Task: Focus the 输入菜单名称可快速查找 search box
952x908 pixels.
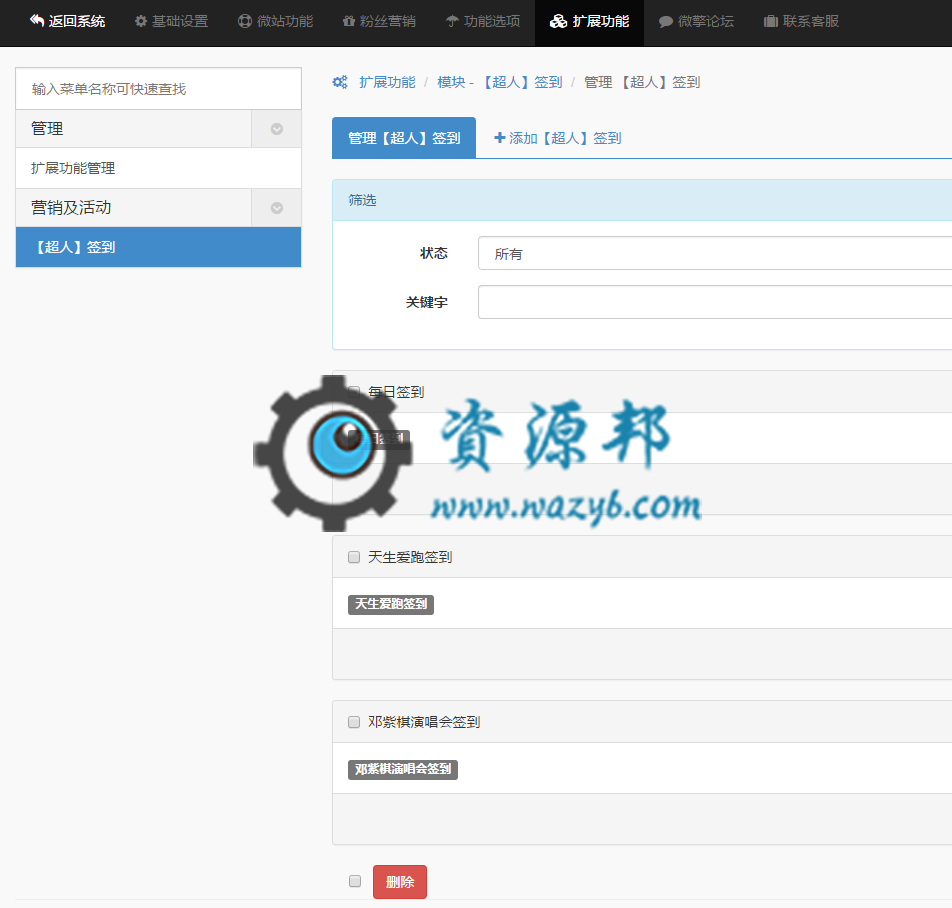Action: click(158, 89)
